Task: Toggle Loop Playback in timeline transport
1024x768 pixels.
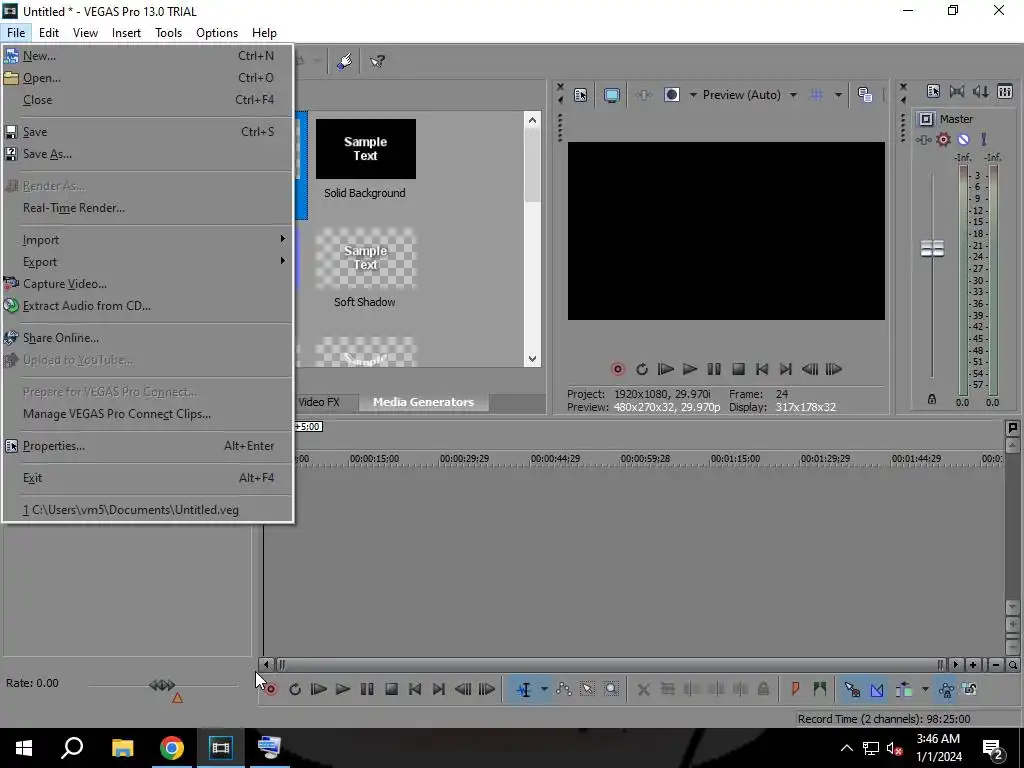Action: point(295,689)
